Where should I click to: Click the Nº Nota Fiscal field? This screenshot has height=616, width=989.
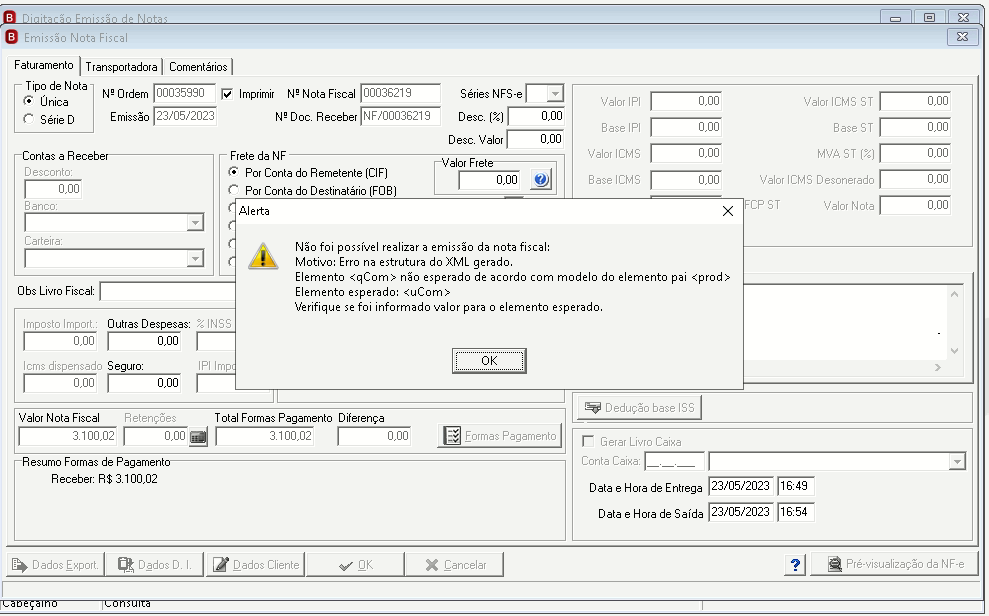pos(401,93)
